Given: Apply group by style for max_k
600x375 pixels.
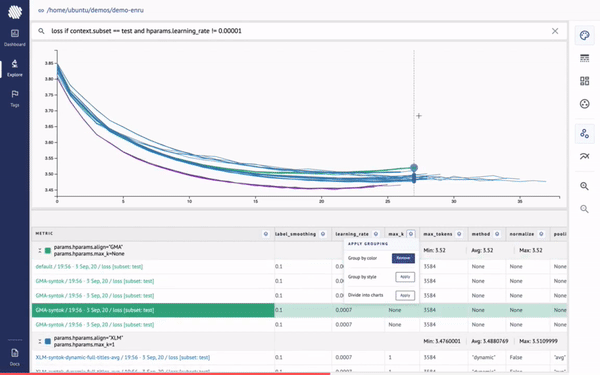Looking at the screenshot, I should [x=405, y=277].
